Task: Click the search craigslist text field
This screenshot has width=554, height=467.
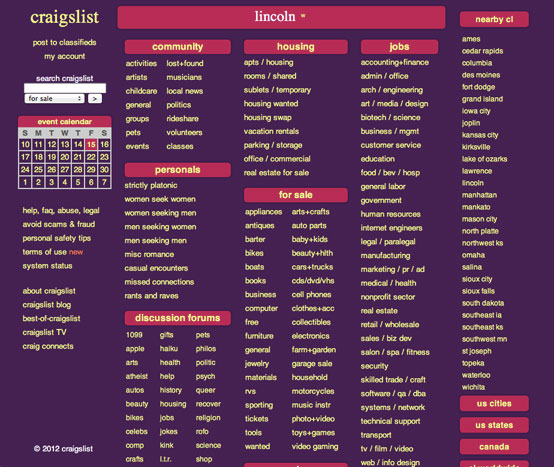Action: 65,88
